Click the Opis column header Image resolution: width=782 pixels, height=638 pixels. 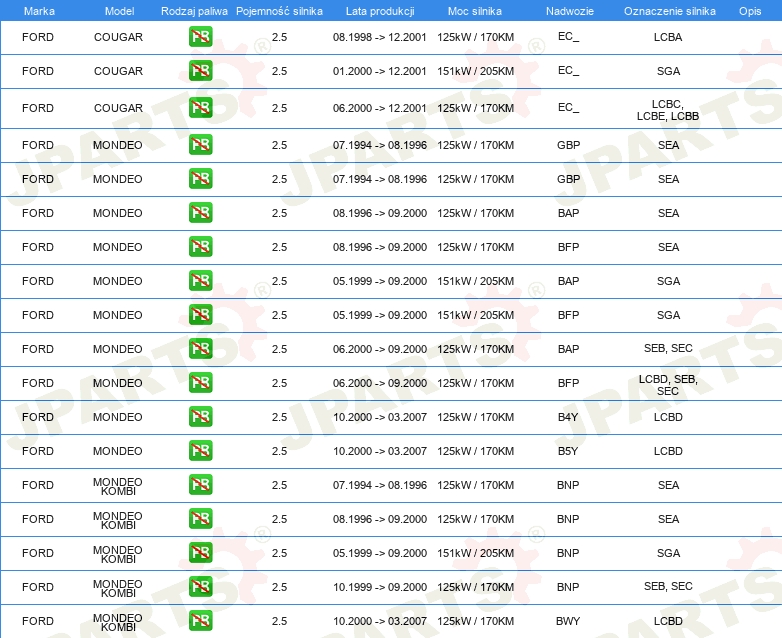750,11
